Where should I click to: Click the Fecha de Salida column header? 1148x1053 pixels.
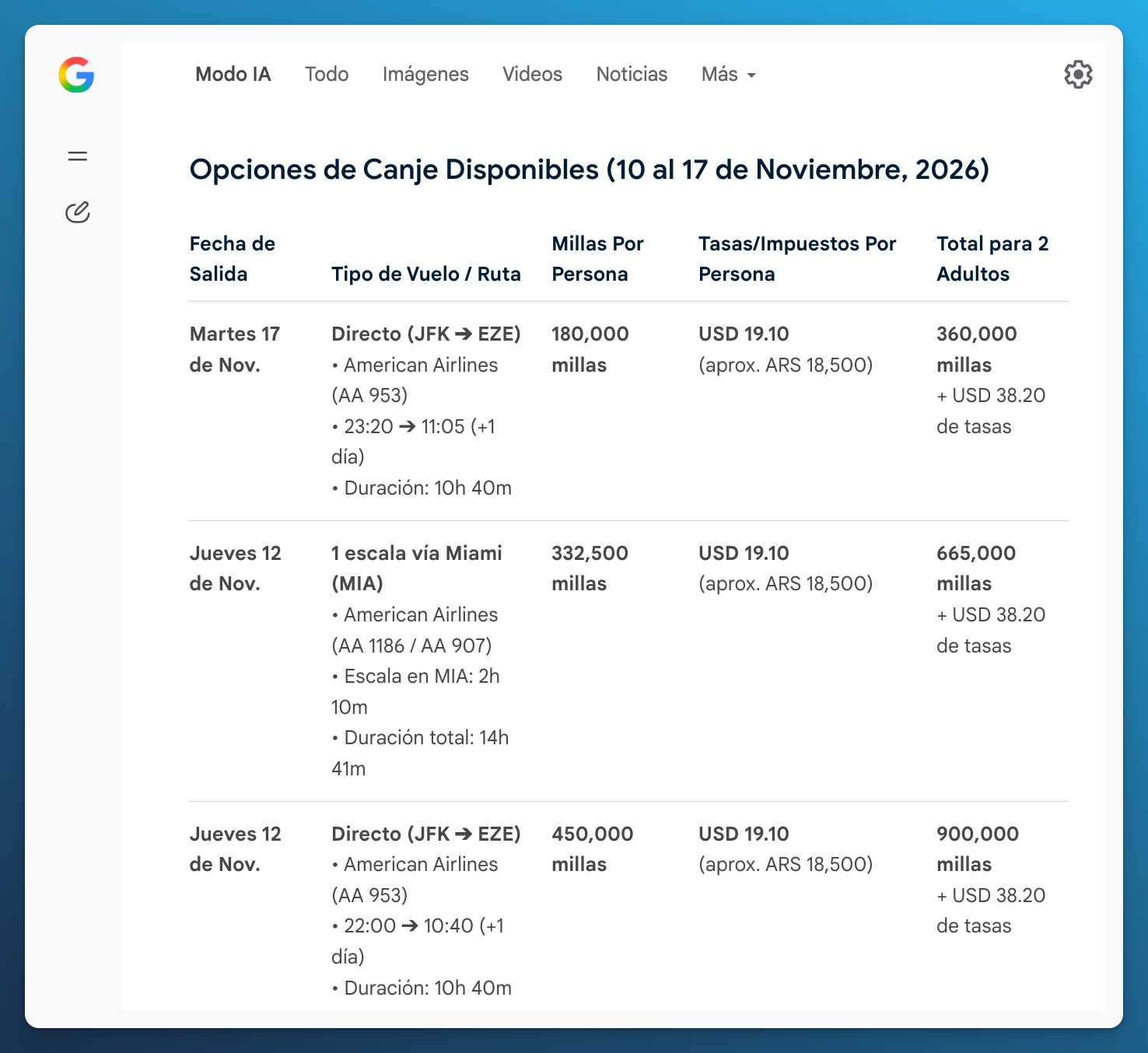point(233,259)
